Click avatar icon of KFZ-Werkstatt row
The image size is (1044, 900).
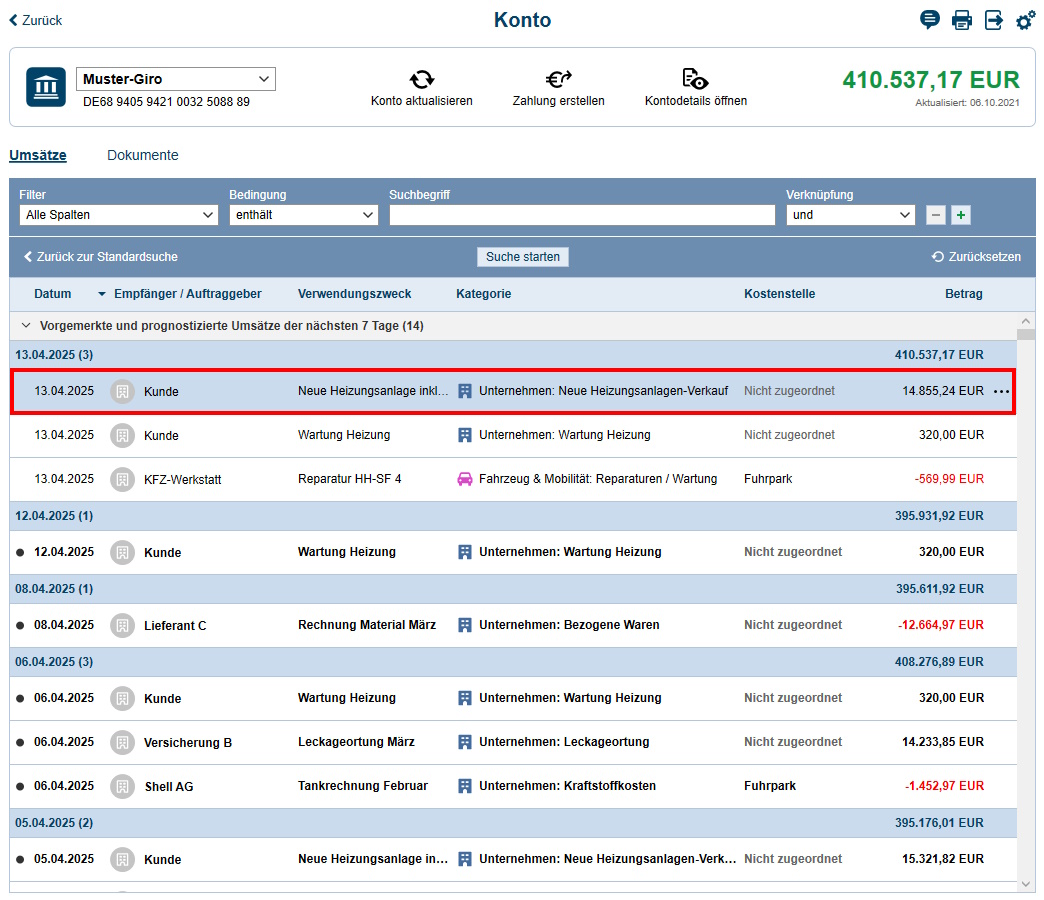coord(123,479)
